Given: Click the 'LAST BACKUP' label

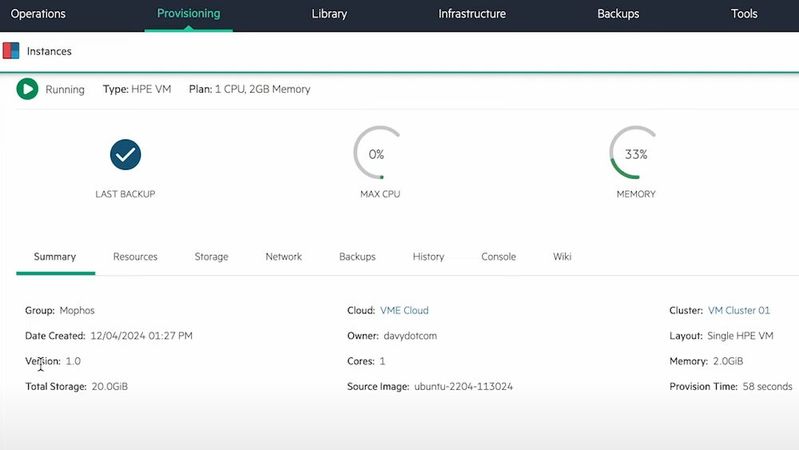Looking at the screenshot, I should tap(125, 194).
